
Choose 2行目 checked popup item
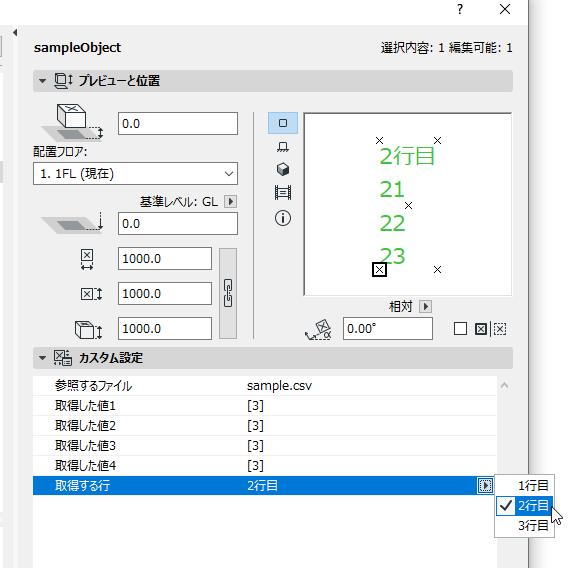524,505
